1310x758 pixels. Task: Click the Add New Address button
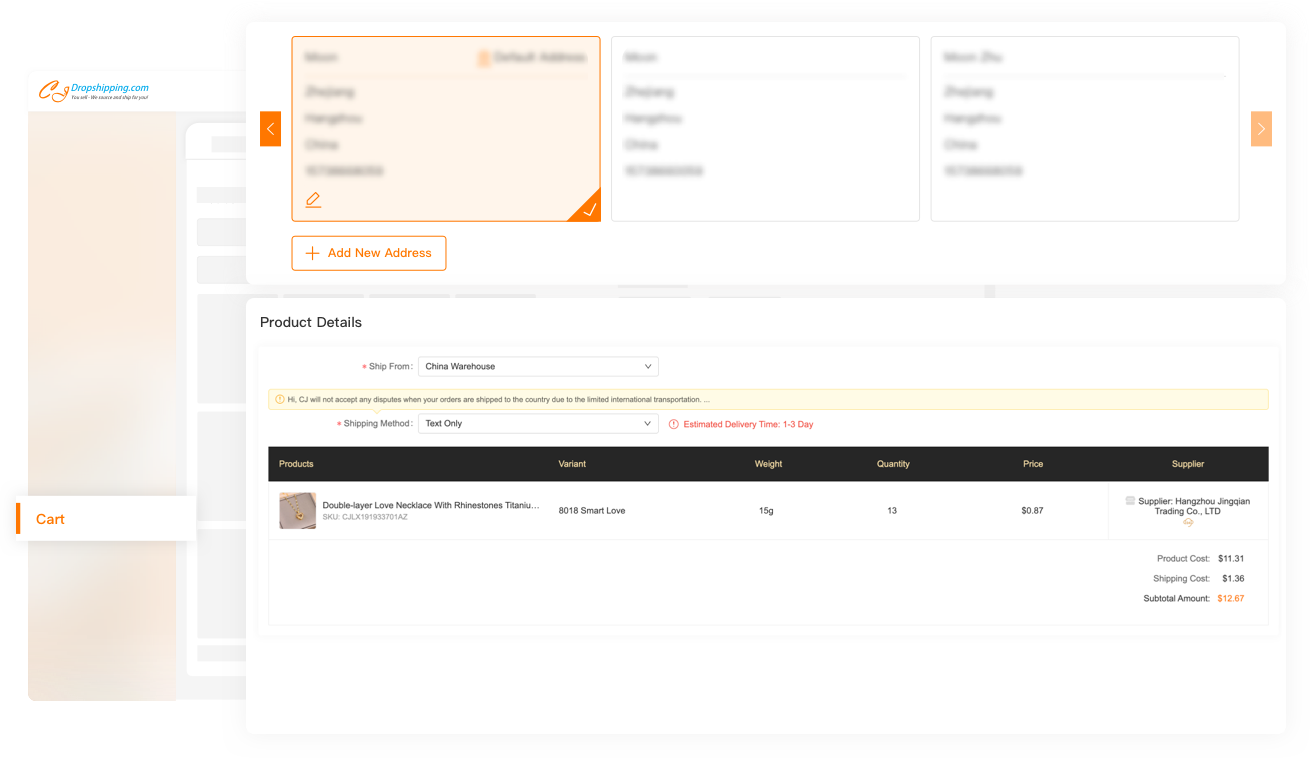369,253
